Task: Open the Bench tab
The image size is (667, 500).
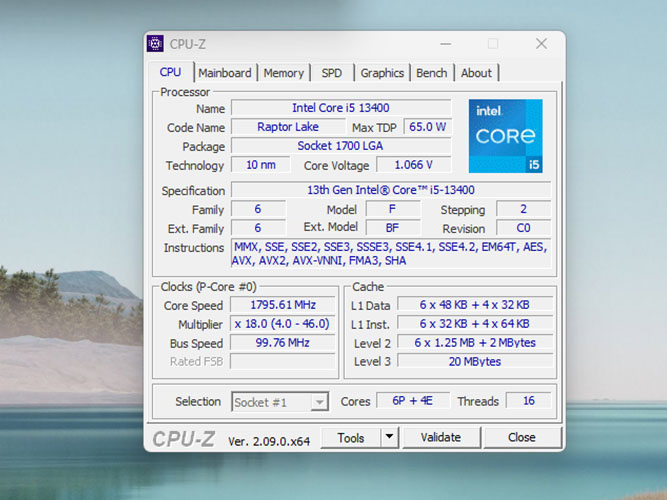Action: coord(431,73)
